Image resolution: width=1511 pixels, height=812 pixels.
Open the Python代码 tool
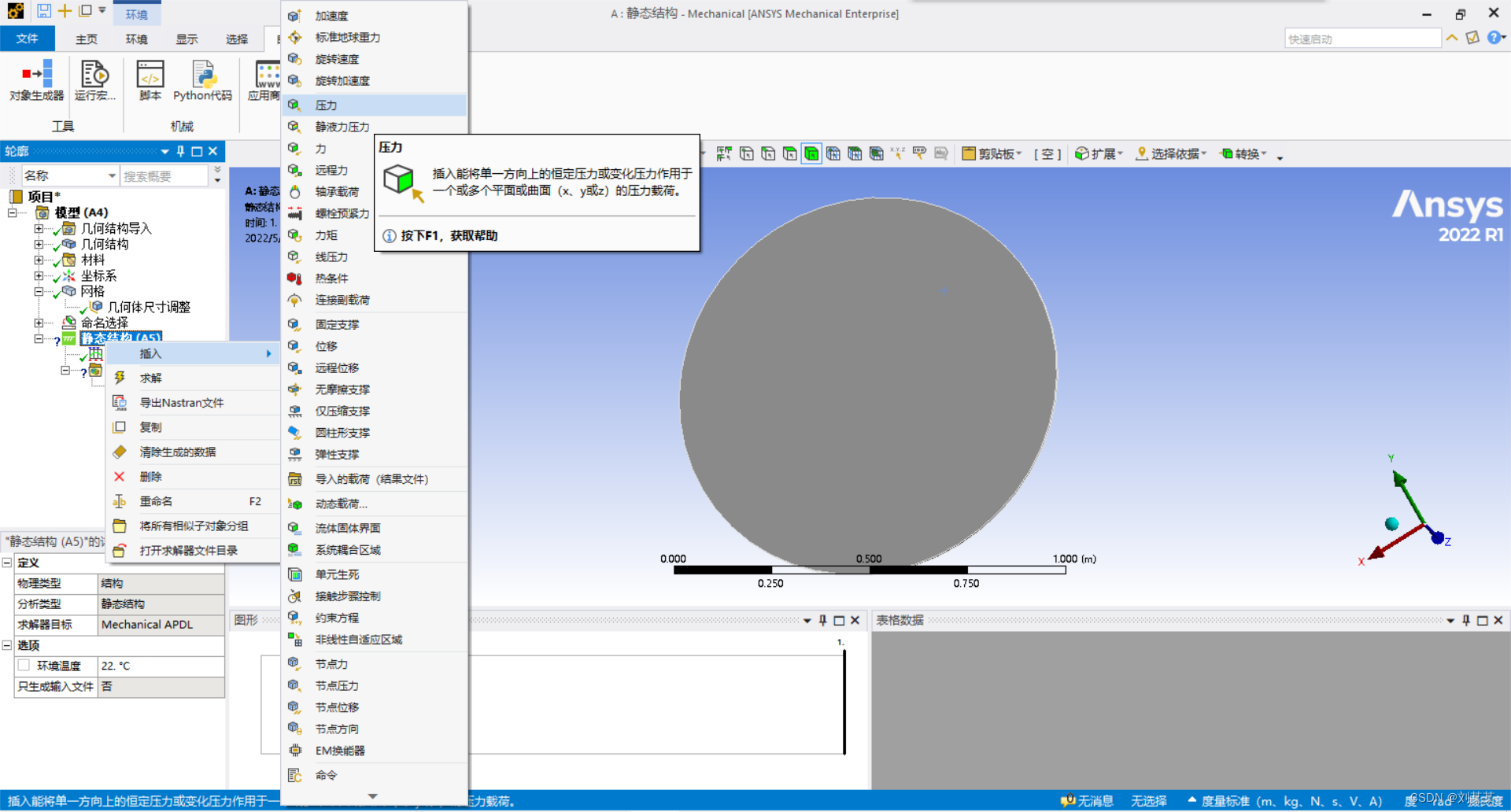pyautogui.click(x=202, y=80)
